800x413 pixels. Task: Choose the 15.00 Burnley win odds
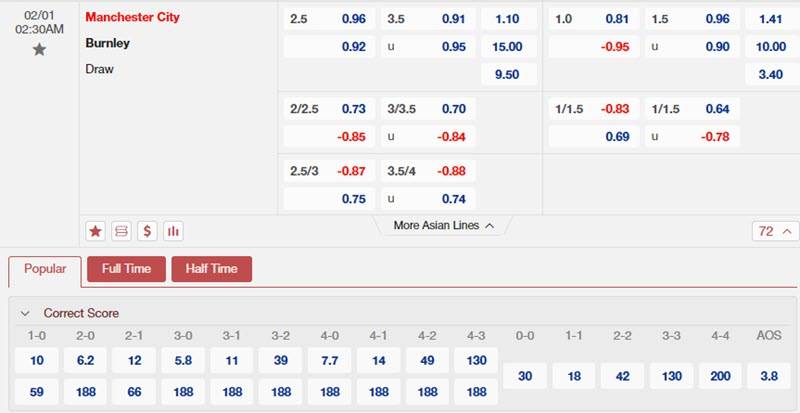[x=508, y=46]
